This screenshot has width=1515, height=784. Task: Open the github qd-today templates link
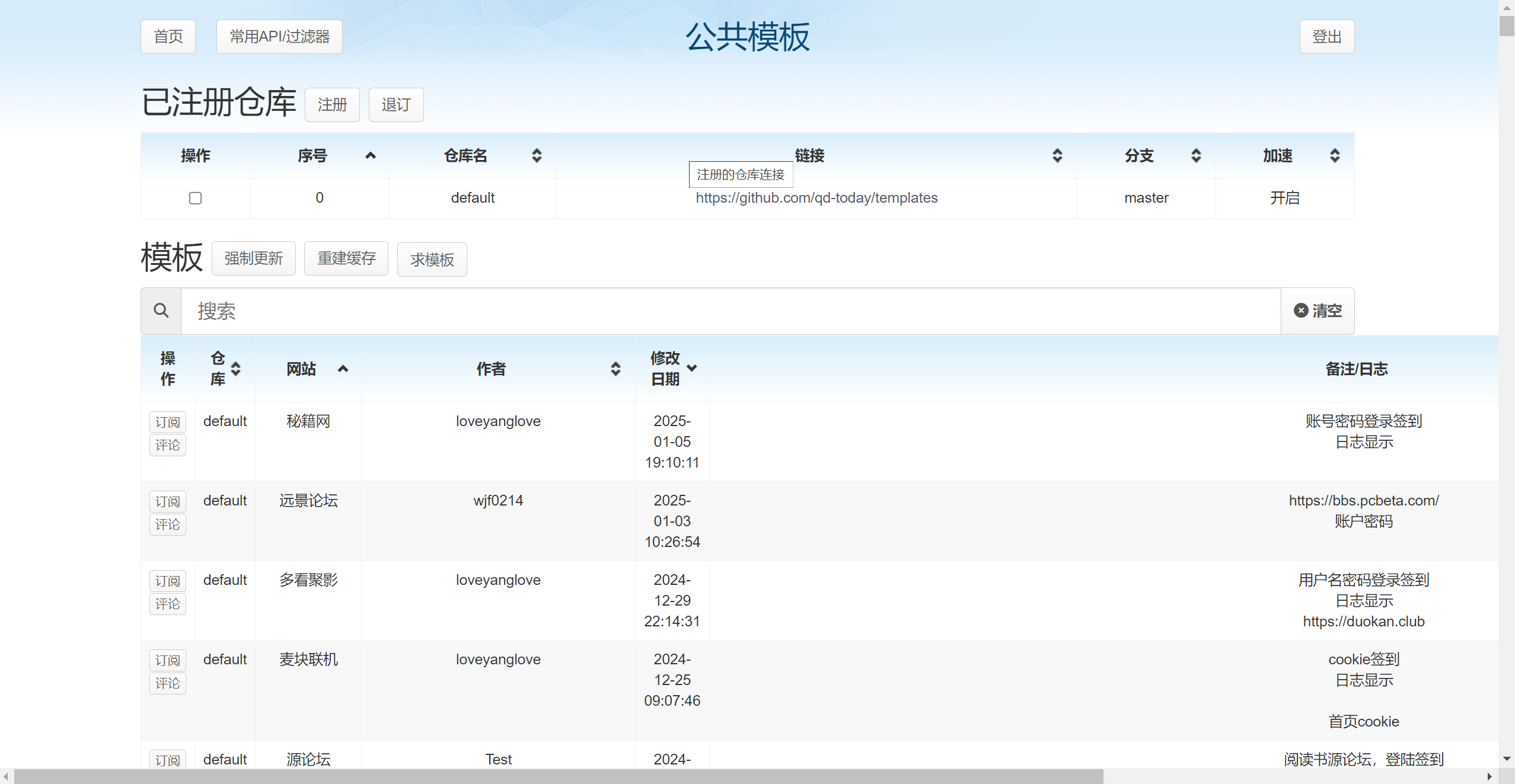816,198
